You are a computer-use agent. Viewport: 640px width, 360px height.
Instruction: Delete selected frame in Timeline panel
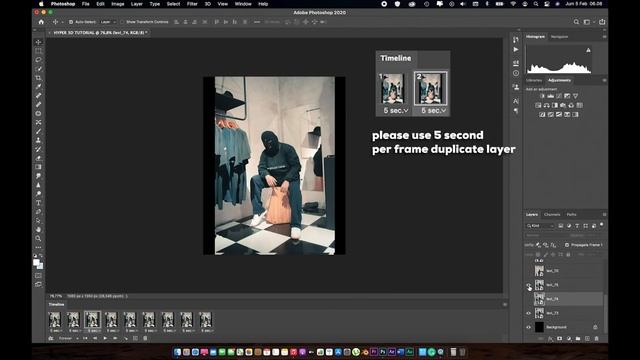pyautogui.click(x=145, y=338)
